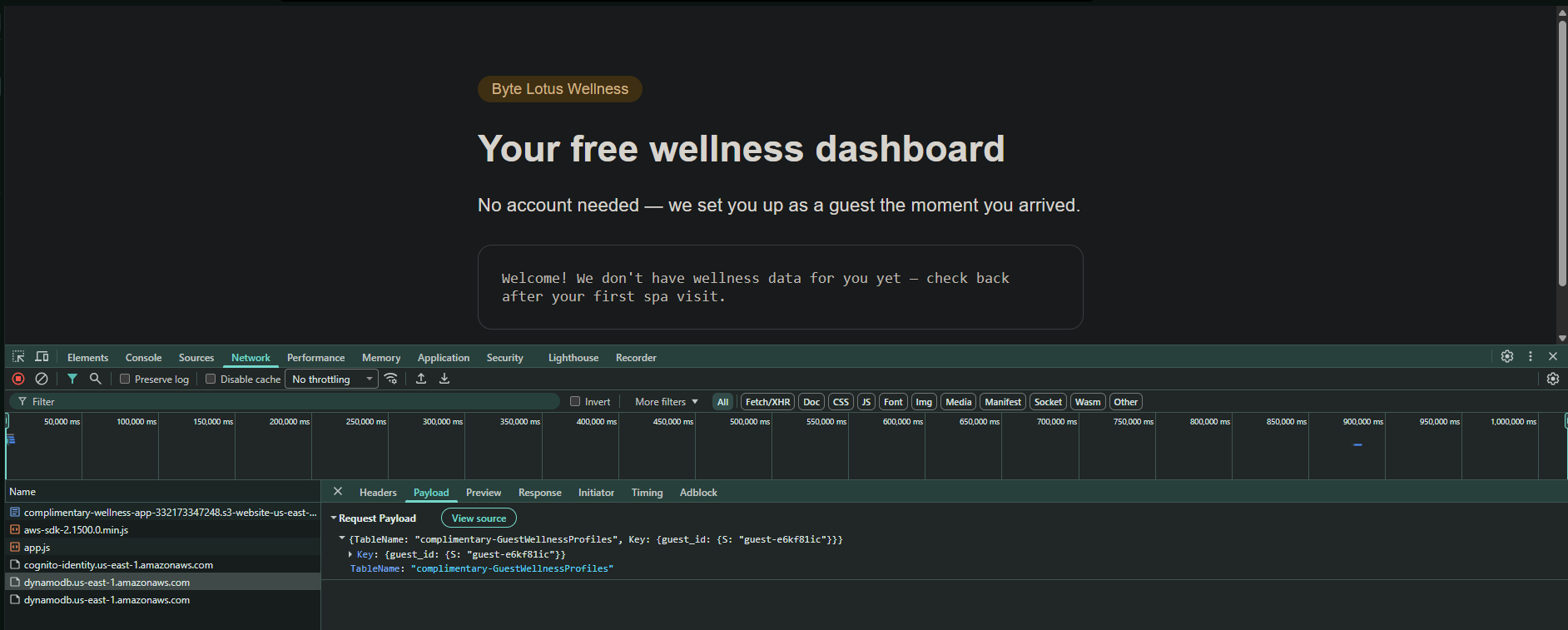
Task: Open network conditions wifi icon
Action: coord(391,379)
